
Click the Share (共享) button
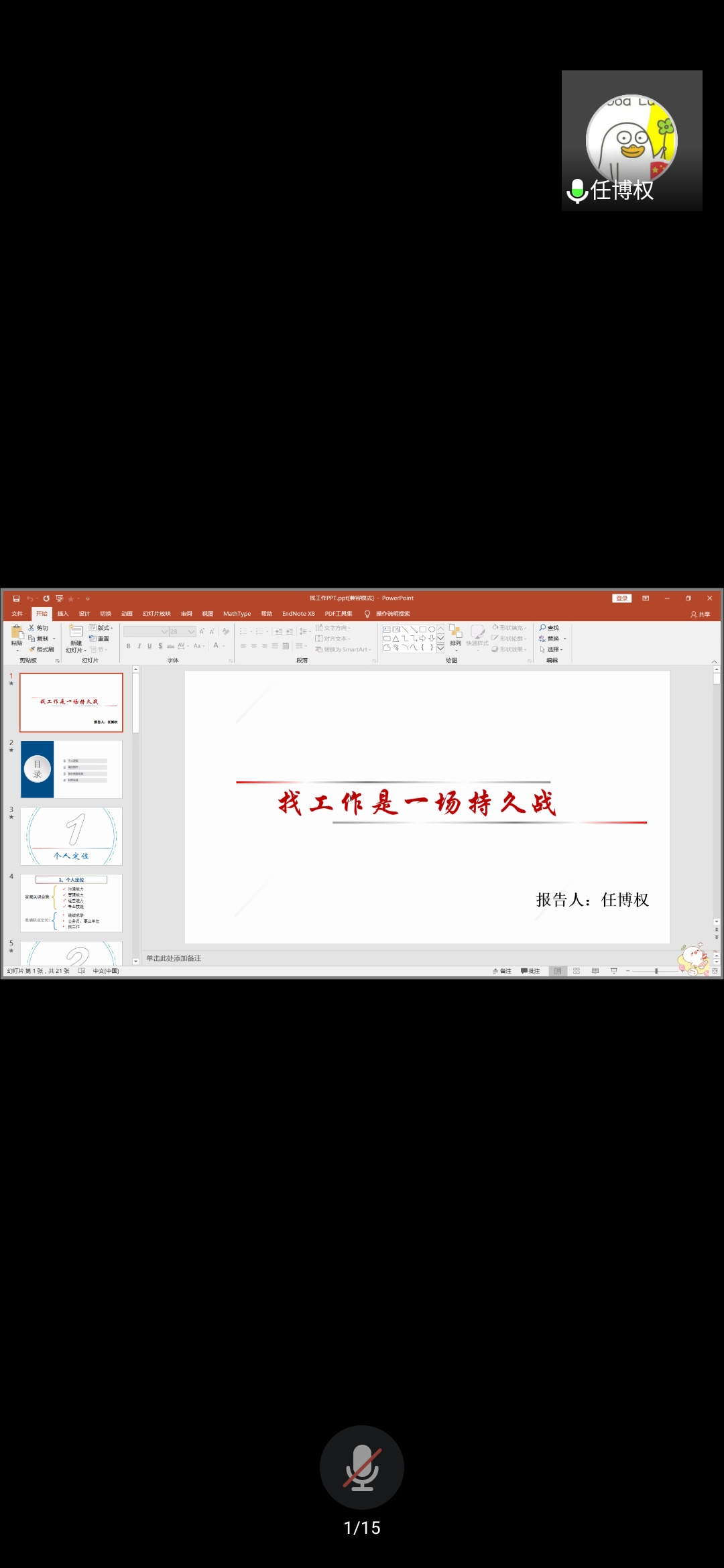coord(701,614)
